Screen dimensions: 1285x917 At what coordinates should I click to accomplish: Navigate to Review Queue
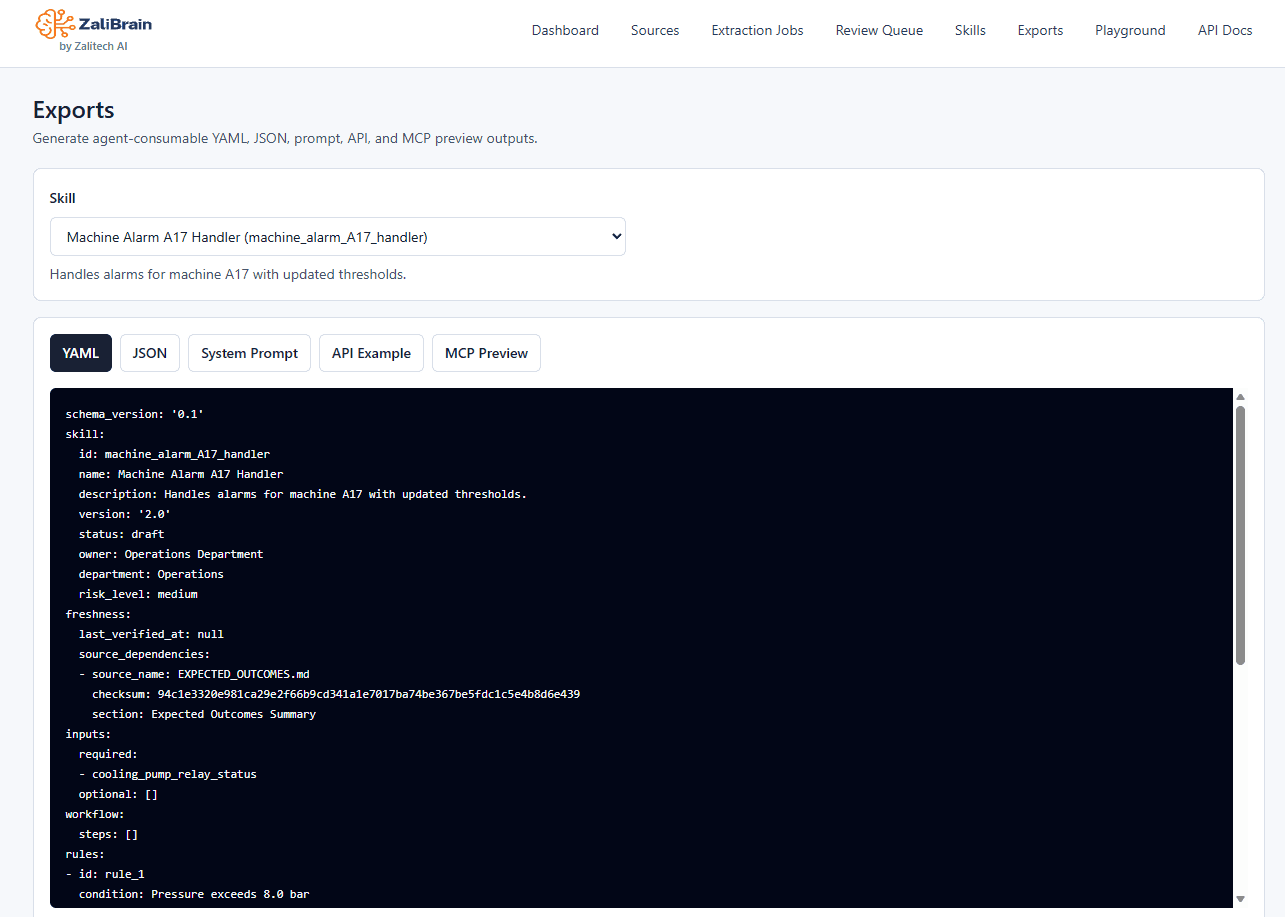pyautogui.click(x=879, y=30)
